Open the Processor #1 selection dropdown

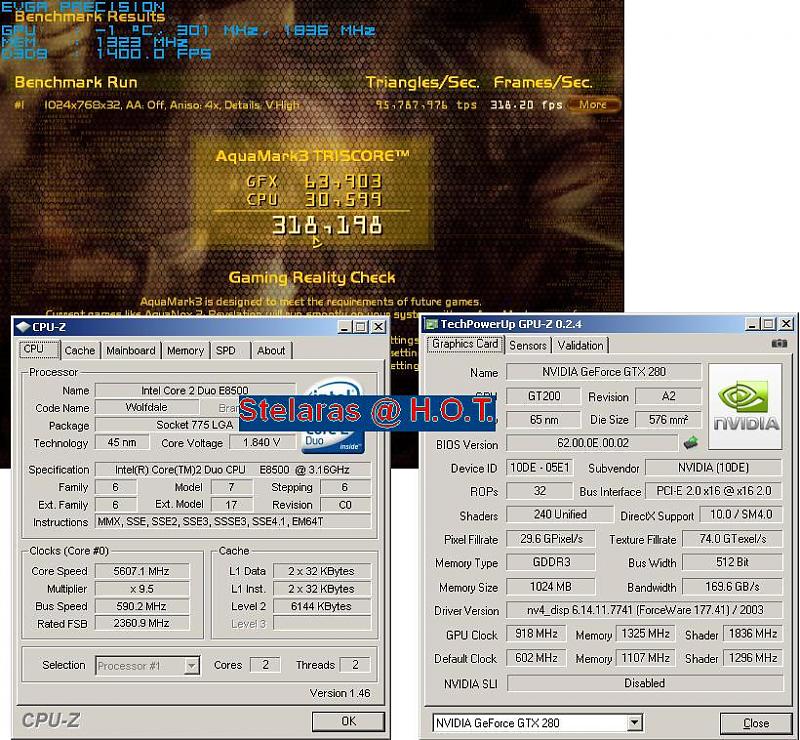(192, 665)
